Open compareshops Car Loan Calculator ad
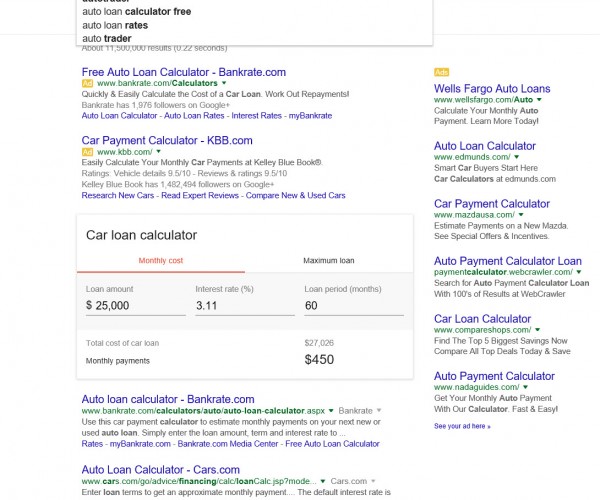Screen dimensions: 600x500 coord(483,319)
